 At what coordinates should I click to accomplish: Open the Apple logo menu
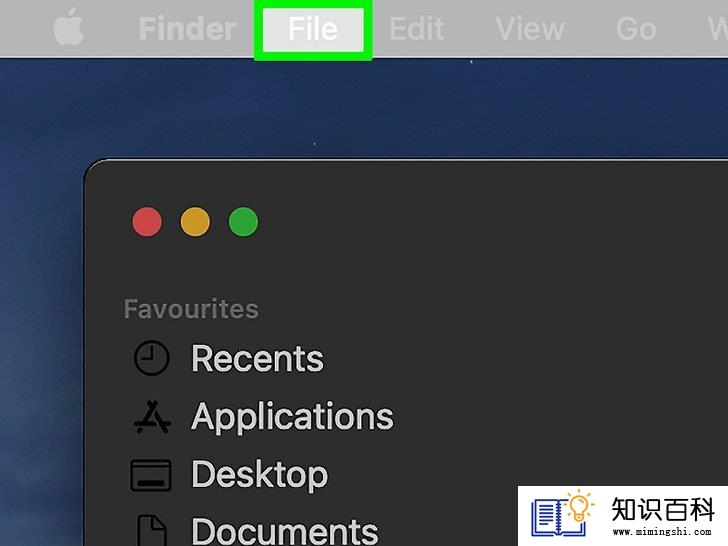68,27
